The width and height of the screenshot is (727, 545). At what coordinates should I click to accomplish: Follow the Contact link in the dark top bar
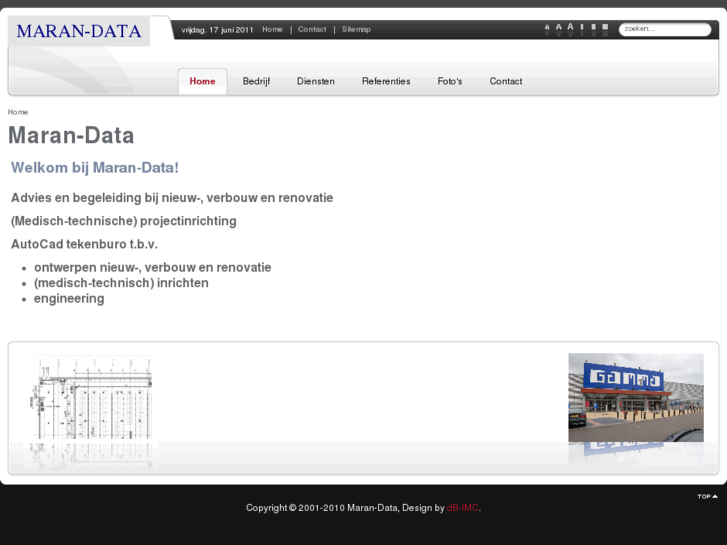312,29
